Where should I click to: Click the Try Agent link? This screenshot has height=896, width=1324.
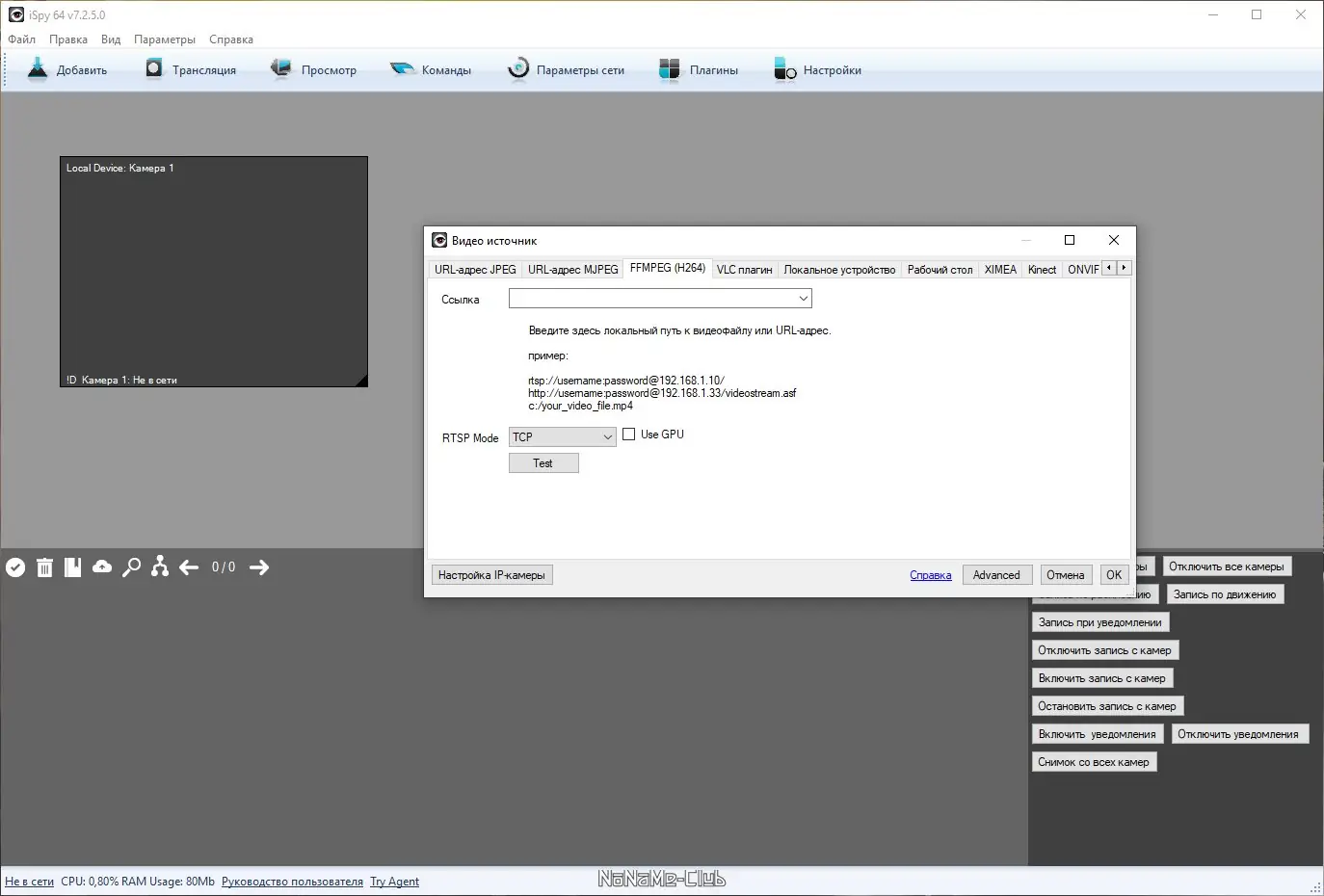(395, 882)
